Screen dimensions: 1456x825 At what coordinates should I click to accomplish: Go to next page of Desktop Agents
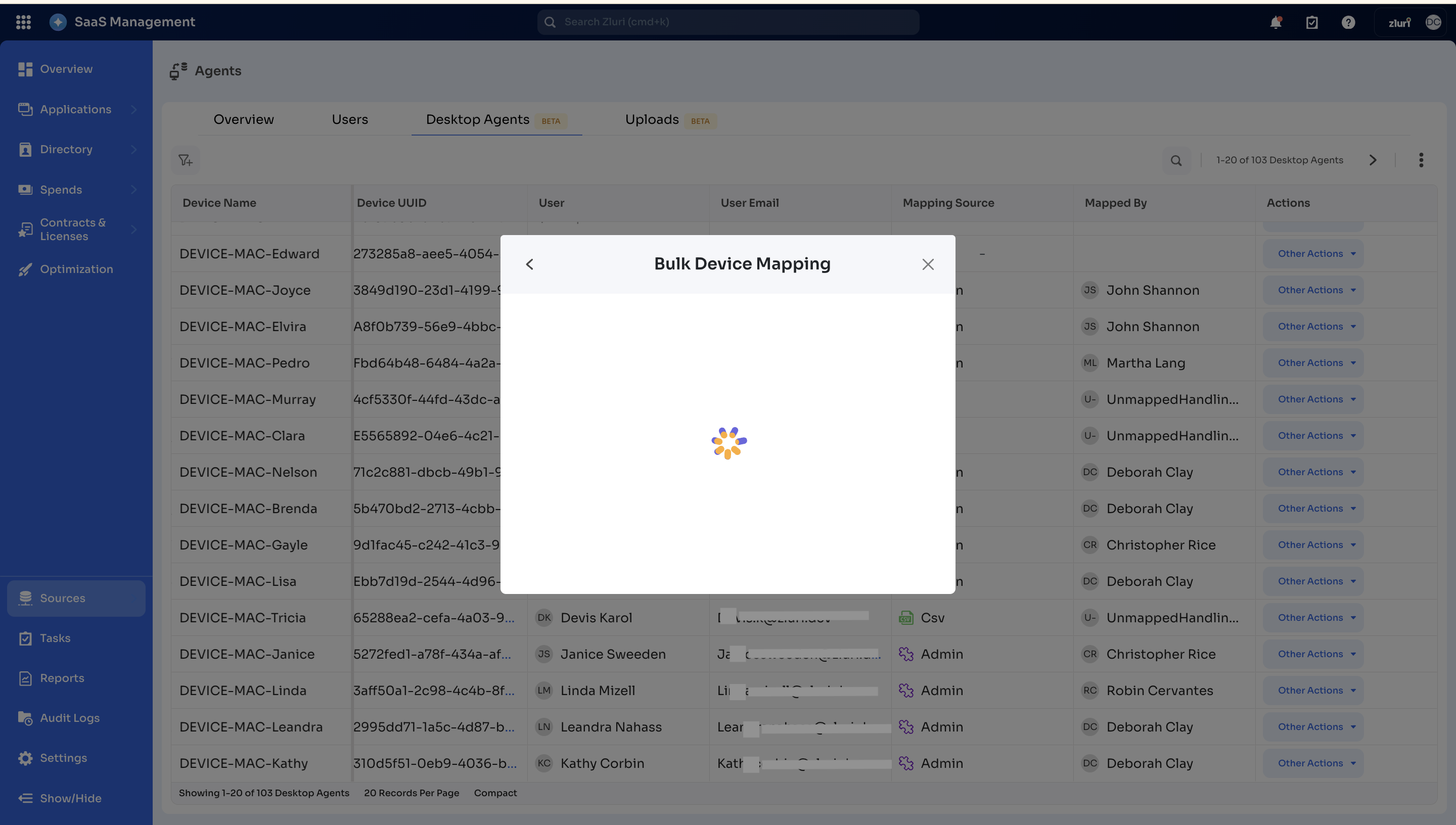click(x=1372, y=160)
